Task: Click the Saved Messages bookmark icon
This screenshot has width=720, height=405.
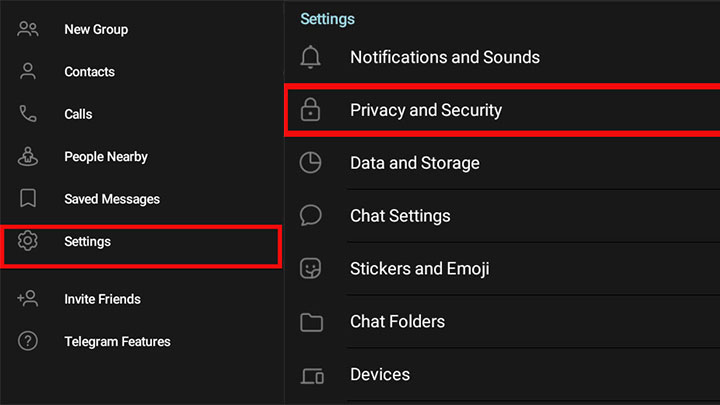Action: click(x=28, y=199)
